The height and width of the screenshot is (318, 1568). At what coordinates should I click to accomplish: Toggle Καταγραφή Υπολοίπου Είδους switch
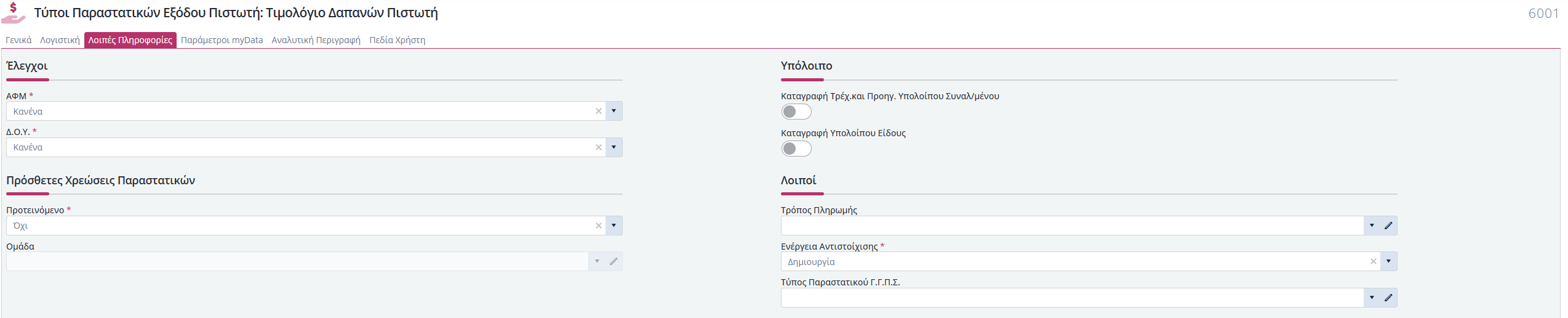pyautogui.click(x=796, y=149)
